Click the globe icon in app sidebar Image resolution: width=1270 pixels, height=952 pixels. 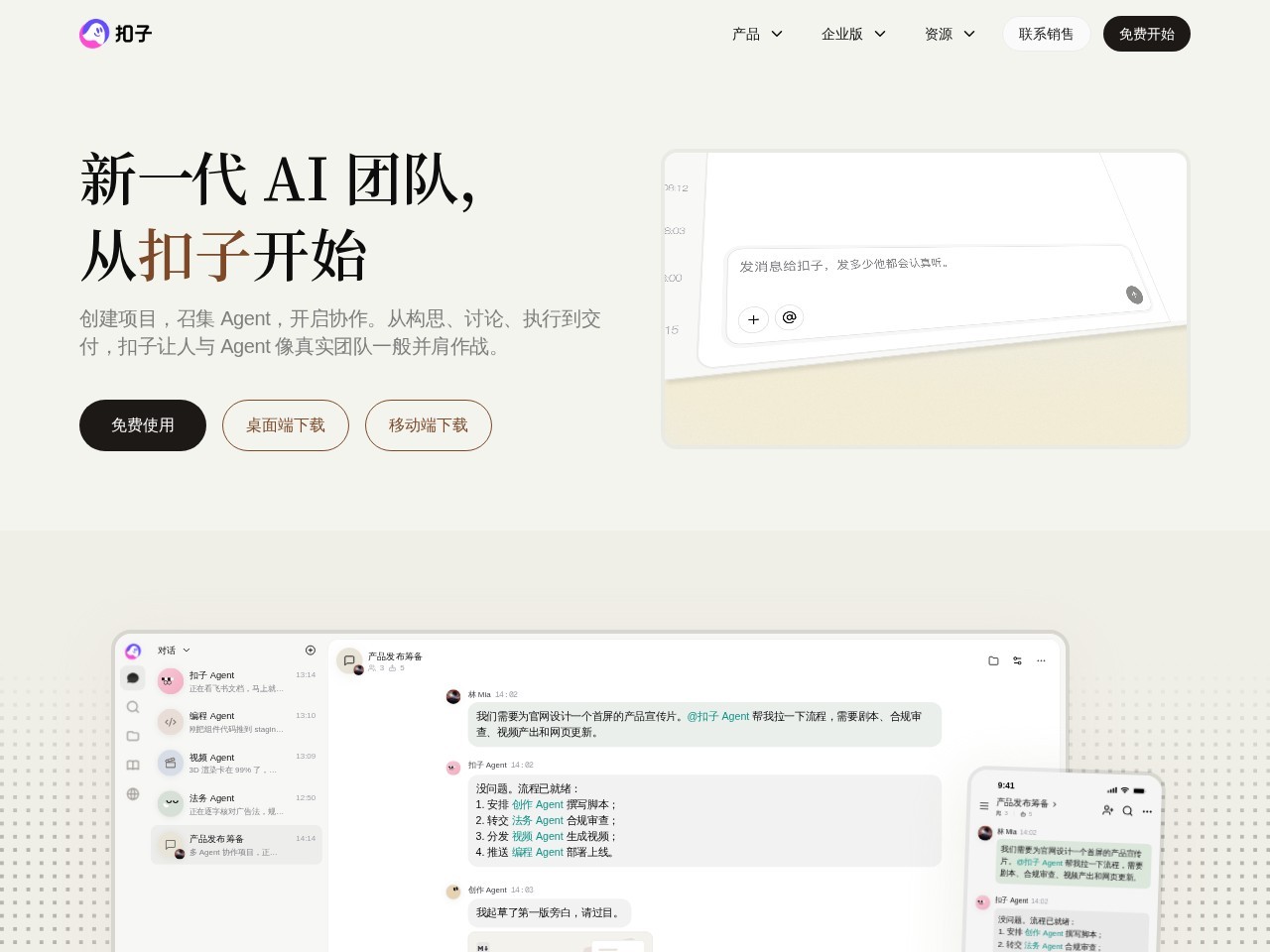point(133,793)
